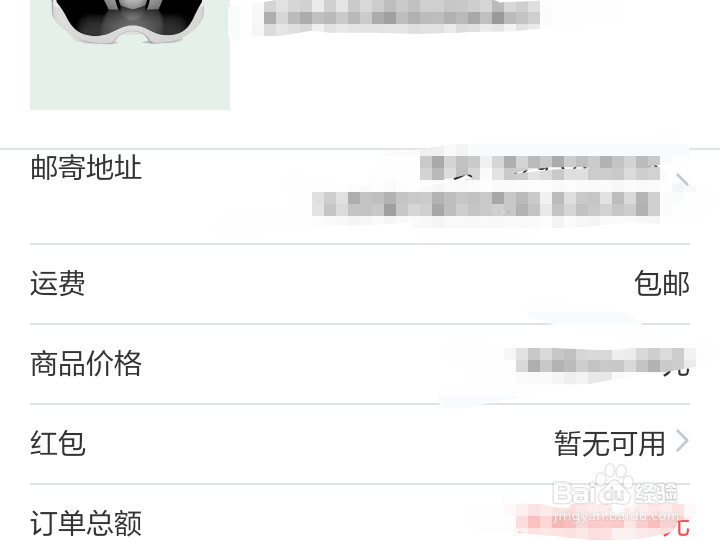
Task: Expand the 邮寄地址 chevron arrow
Action: pos(683,180)
